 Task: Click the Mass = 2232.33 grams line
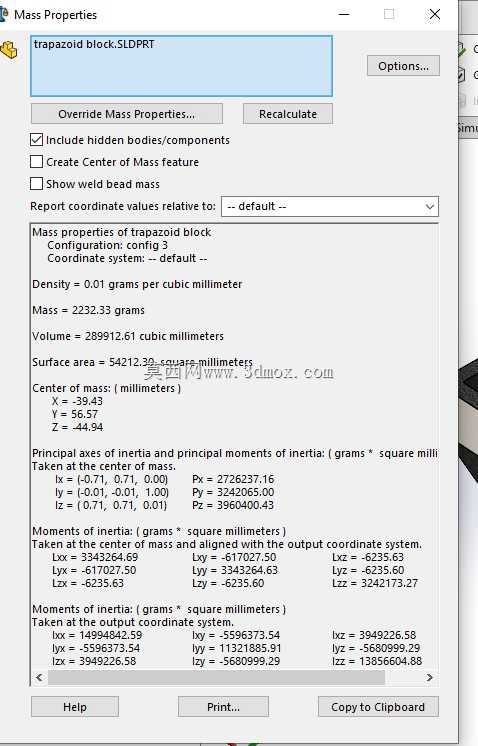pyautogui.click(x=88, y=310)
